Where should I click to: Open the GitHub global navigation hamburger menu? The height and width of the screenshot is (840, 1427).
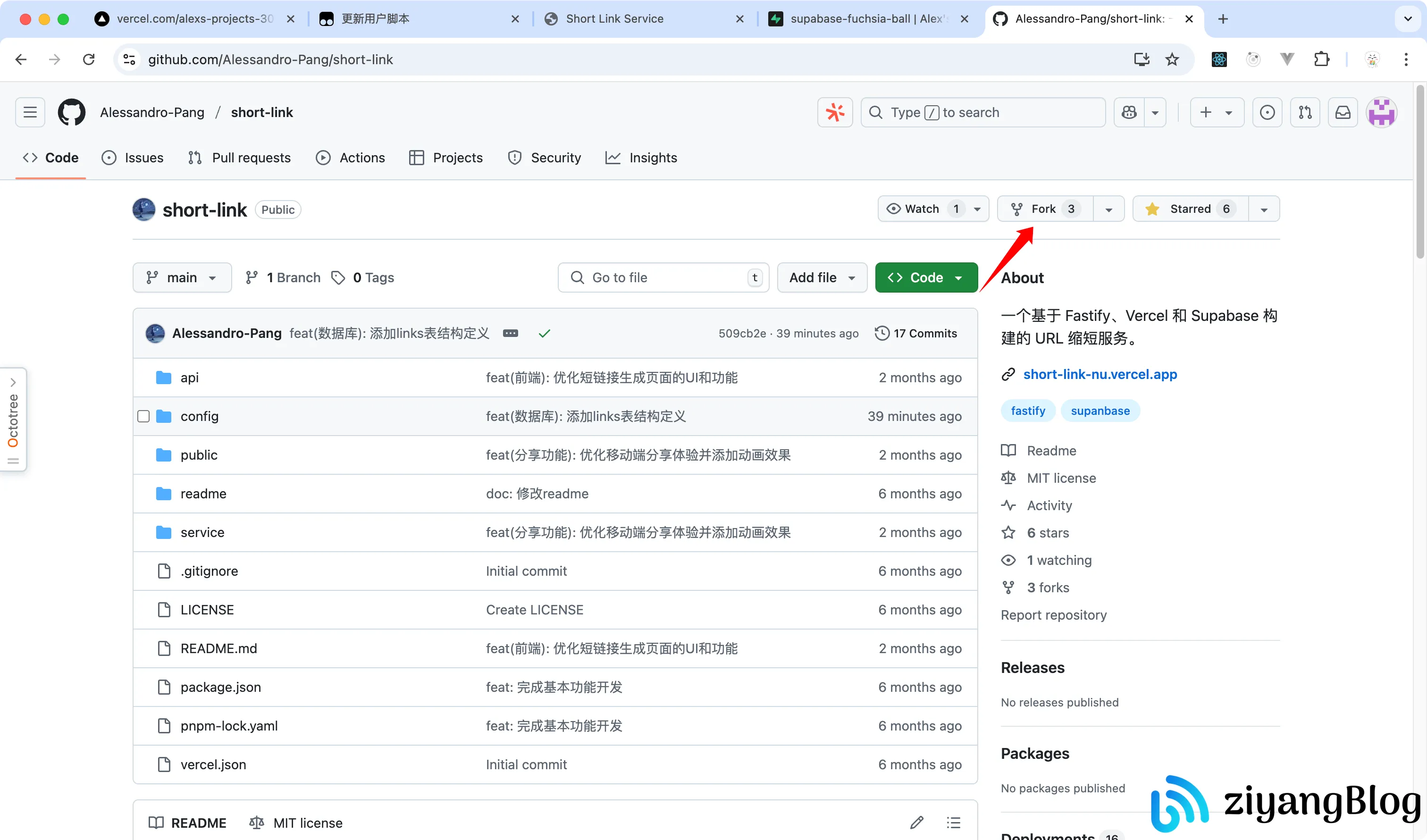coord(30,112)
